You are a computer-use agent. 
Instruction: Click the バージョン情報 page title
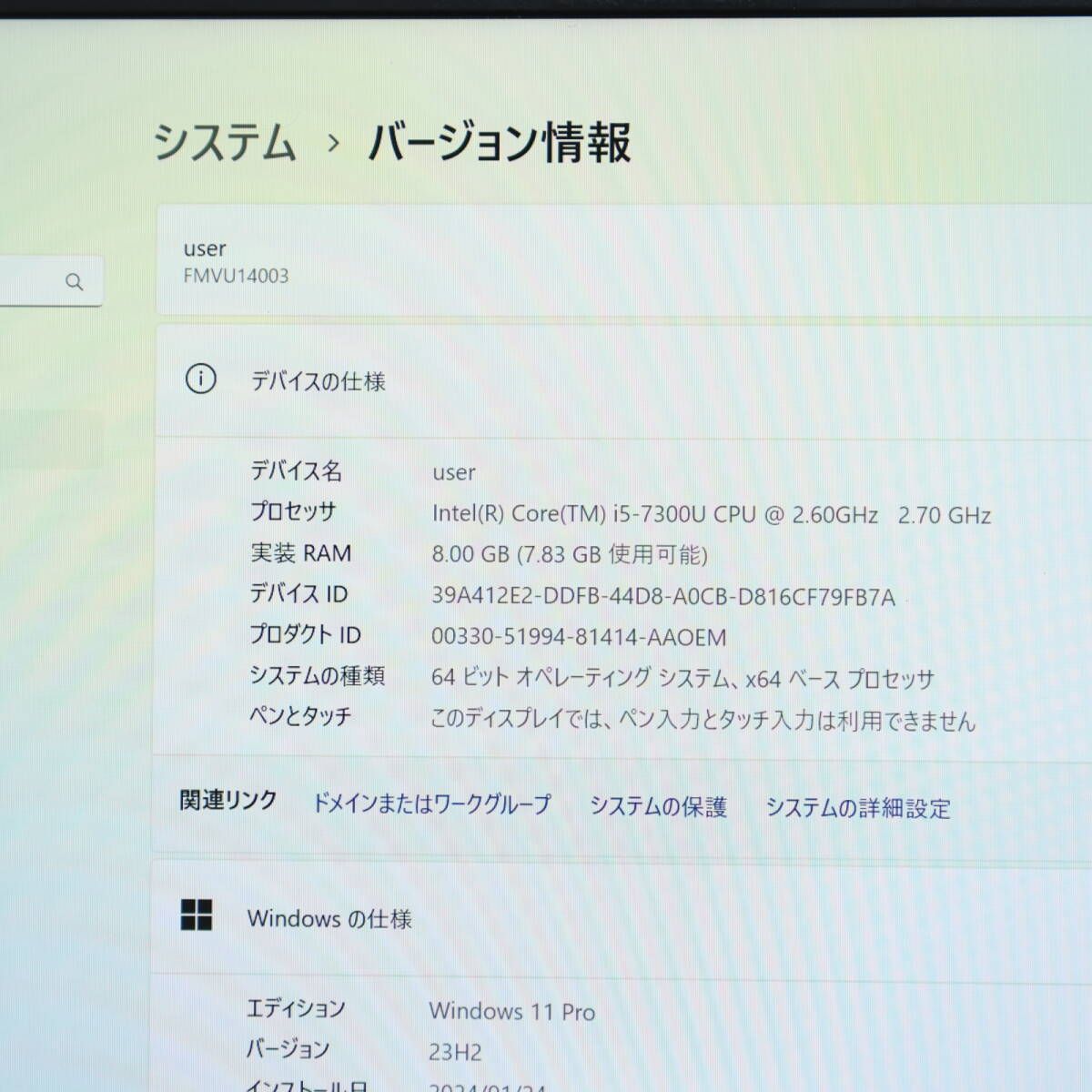point(500,143)
